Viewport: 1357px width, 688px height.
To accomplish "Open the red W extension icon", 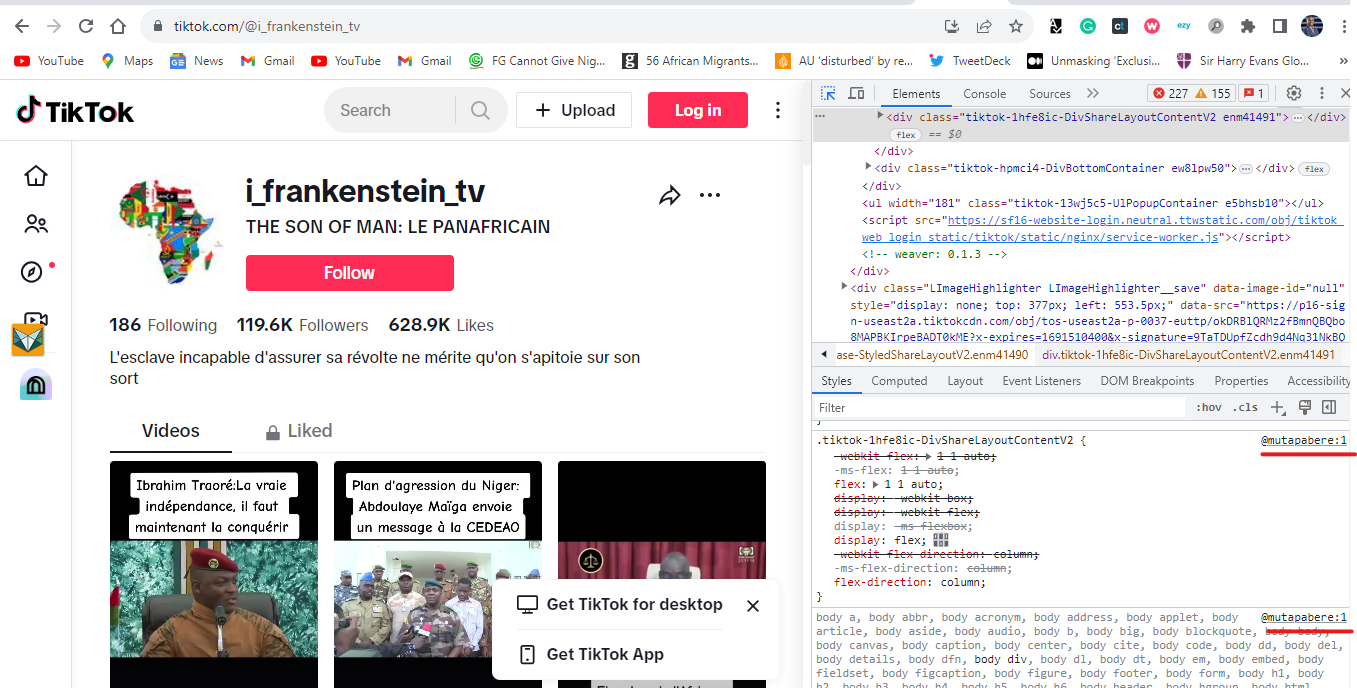I will click(1152, 26).
